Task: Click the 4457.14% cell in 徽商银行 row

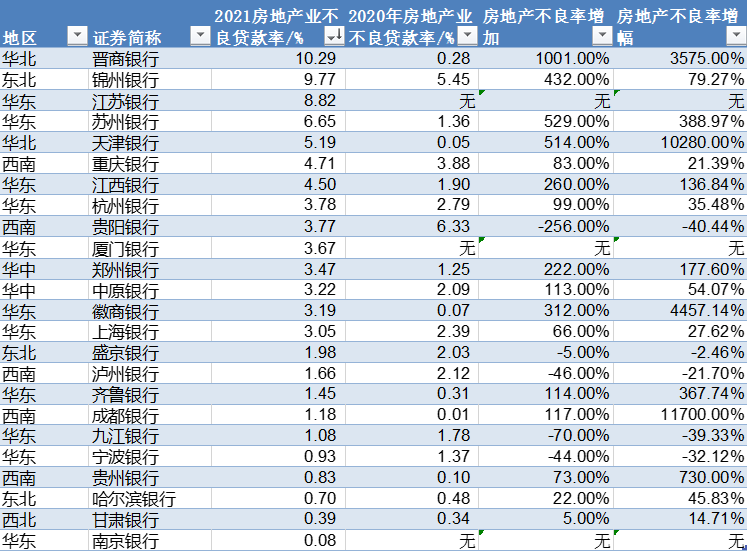Action: [x=680, y=310]
